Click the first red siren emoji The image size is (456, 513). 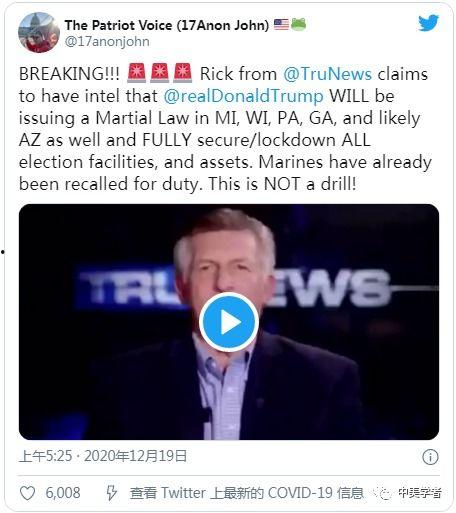[136, 73]
